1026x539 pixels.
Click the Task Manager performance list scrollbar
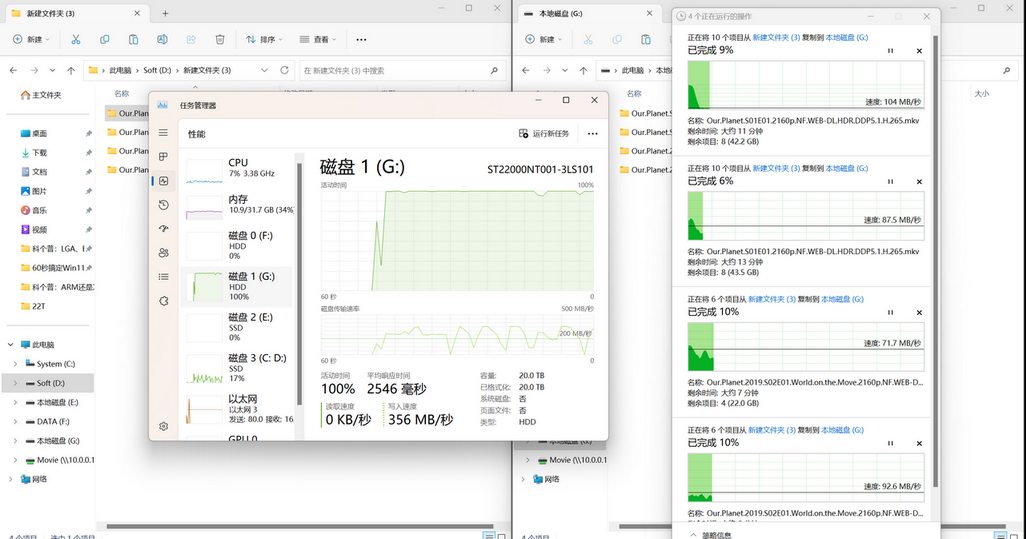(300, 285)
